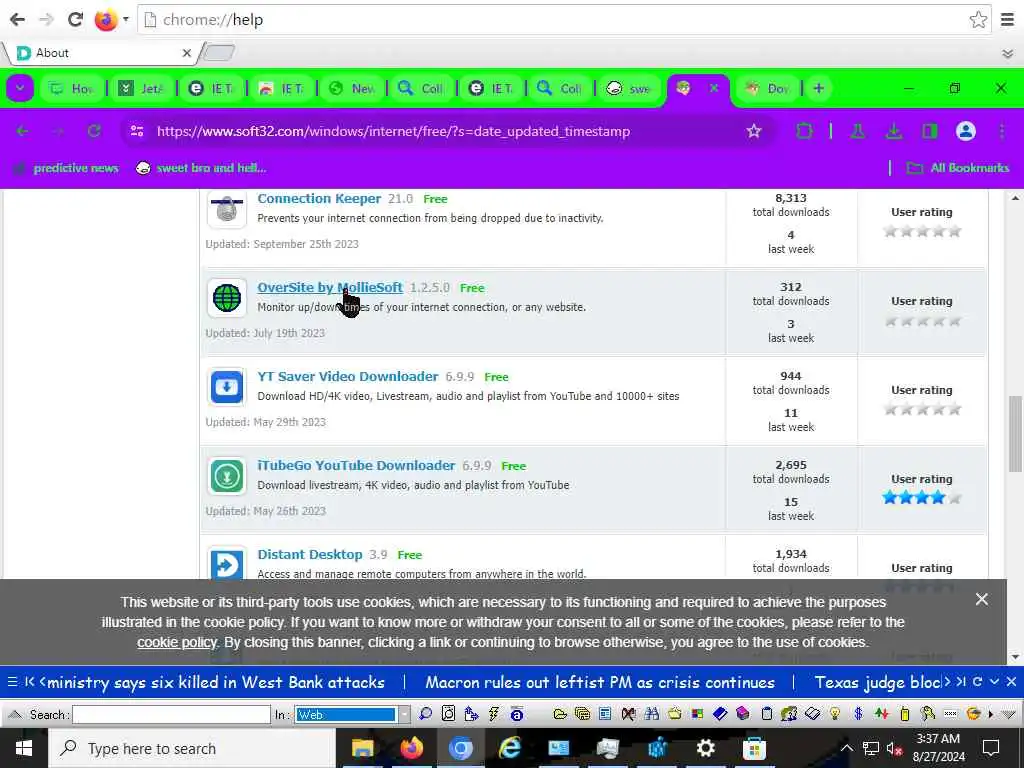
Task: Open the All Bookmarks folder
Action: tap(958, 168)
